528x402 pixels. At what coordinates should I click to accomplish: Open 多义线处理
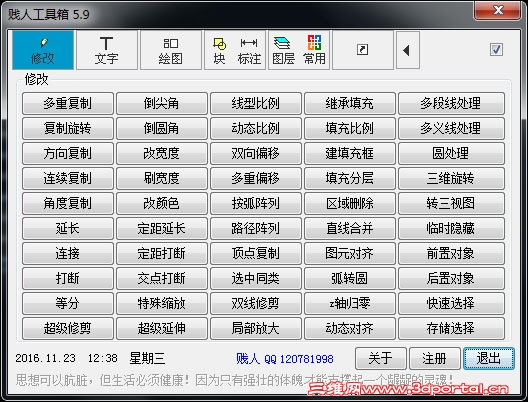coord(451,128)
